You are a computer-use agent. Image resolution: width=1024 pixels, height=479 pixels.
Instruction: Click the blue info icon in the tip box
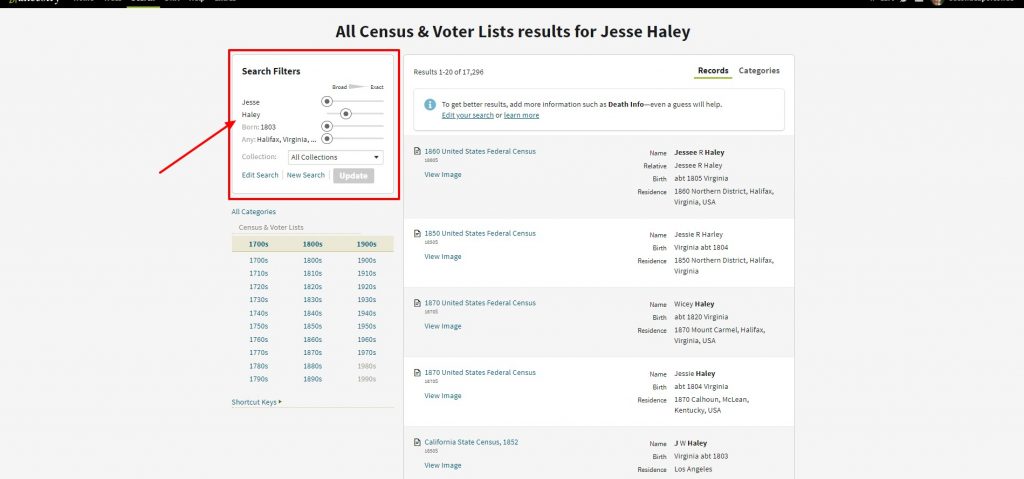coord(429,104)
